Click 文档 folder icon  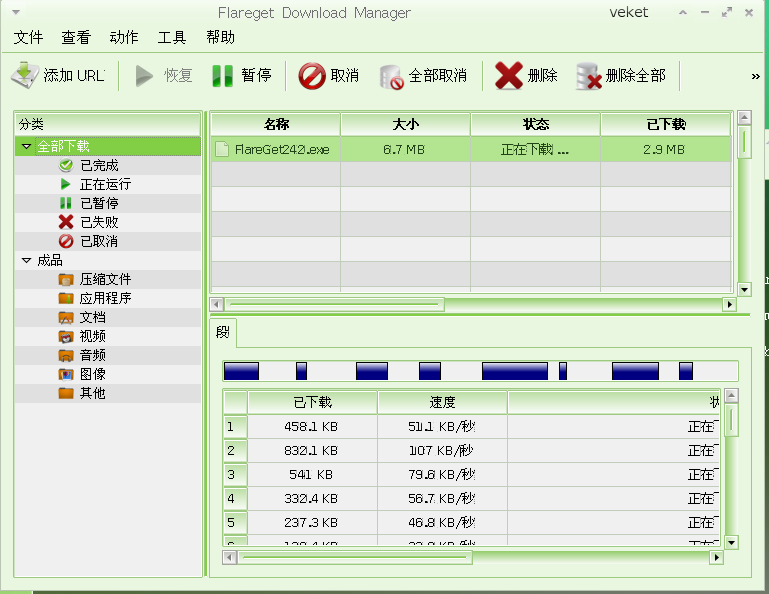click(x=66, y=317)
